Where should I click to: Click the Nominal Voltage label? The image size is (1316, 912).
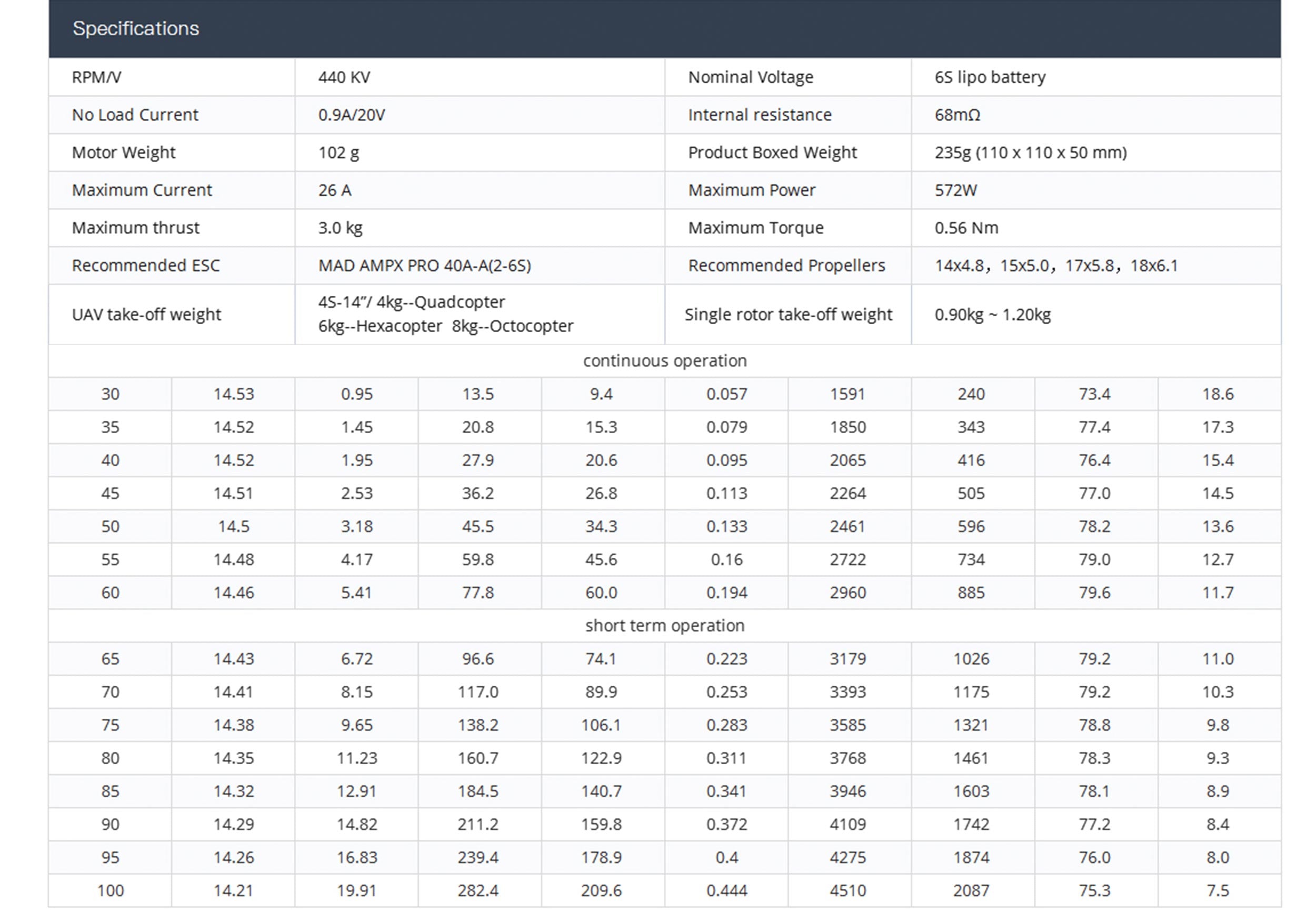[750, 77]
